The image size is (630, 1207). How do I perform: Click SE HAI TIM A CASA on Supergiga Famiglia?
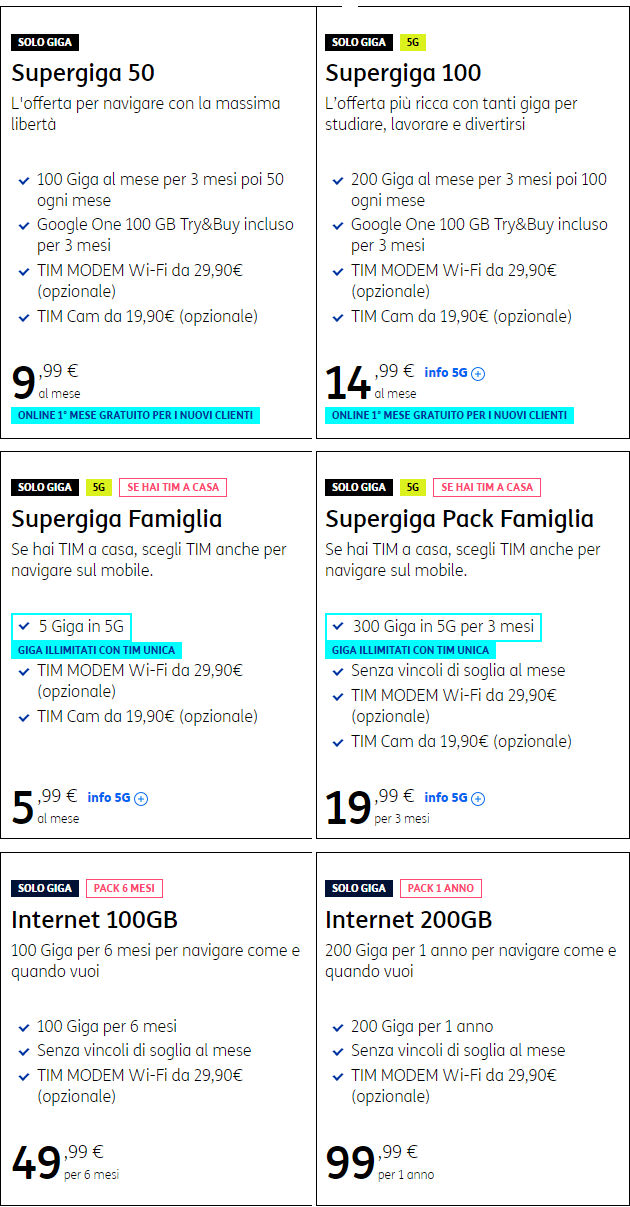(x=173, y=487)
